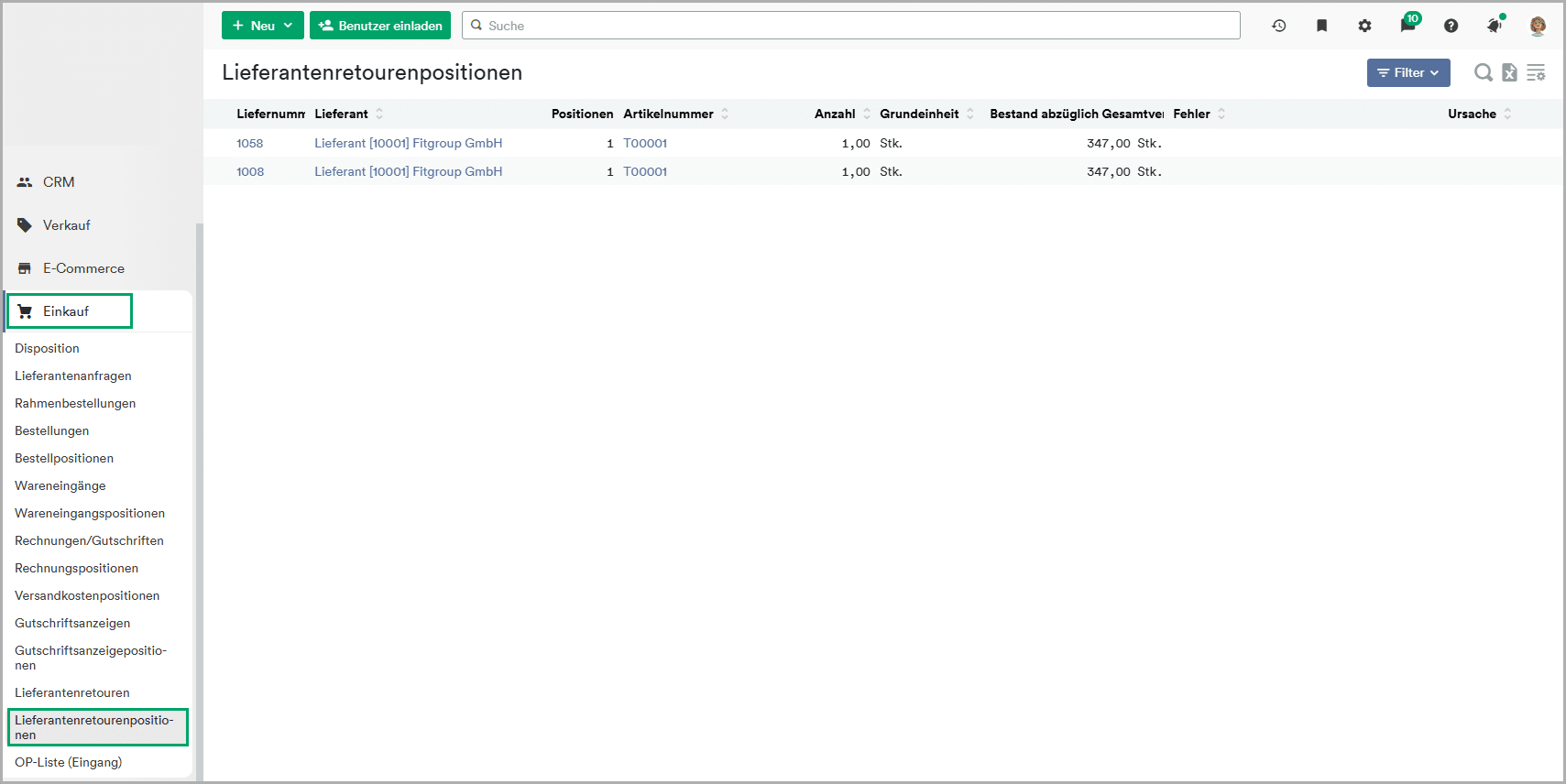The image size is (1566, 784).
Task: Export list using the Excel icon
Action: coord(1509,72)
